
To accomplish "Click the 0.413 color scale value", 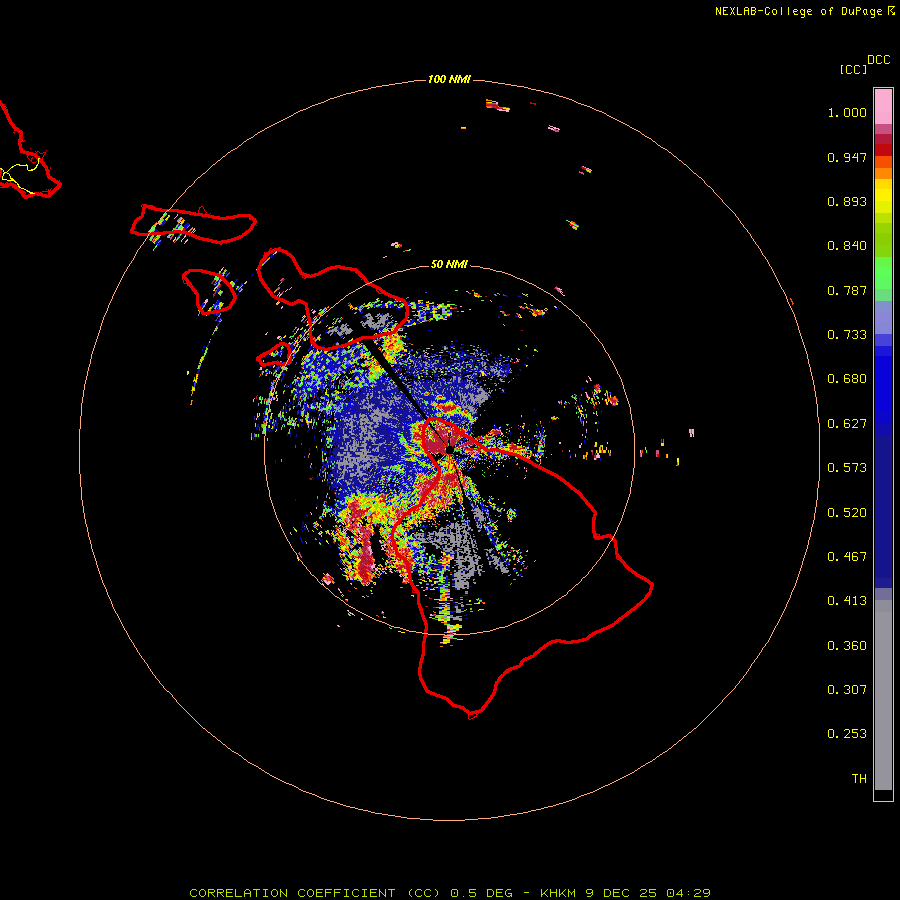I will pos(847,601).
